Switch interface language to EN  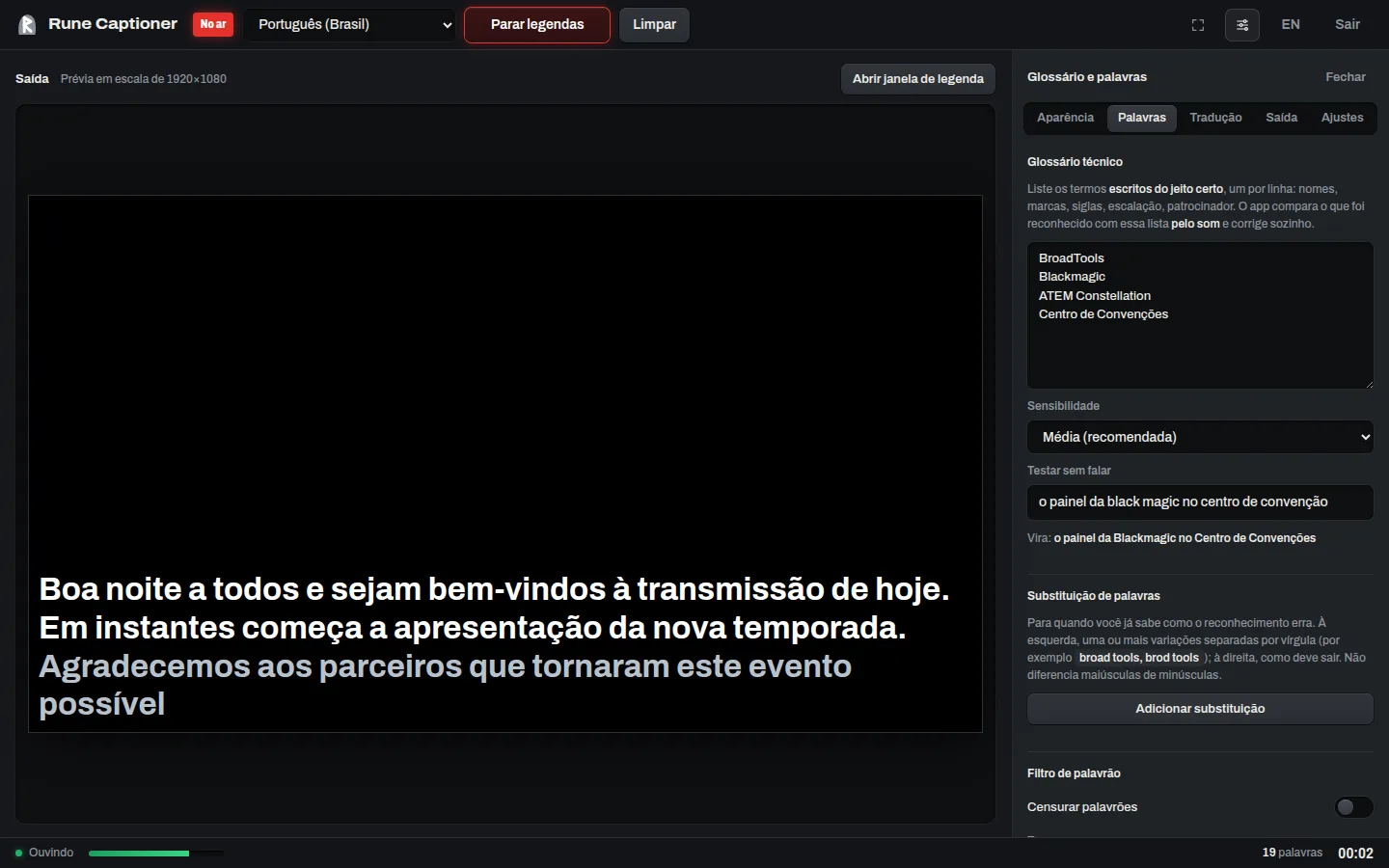point(1291,25)
